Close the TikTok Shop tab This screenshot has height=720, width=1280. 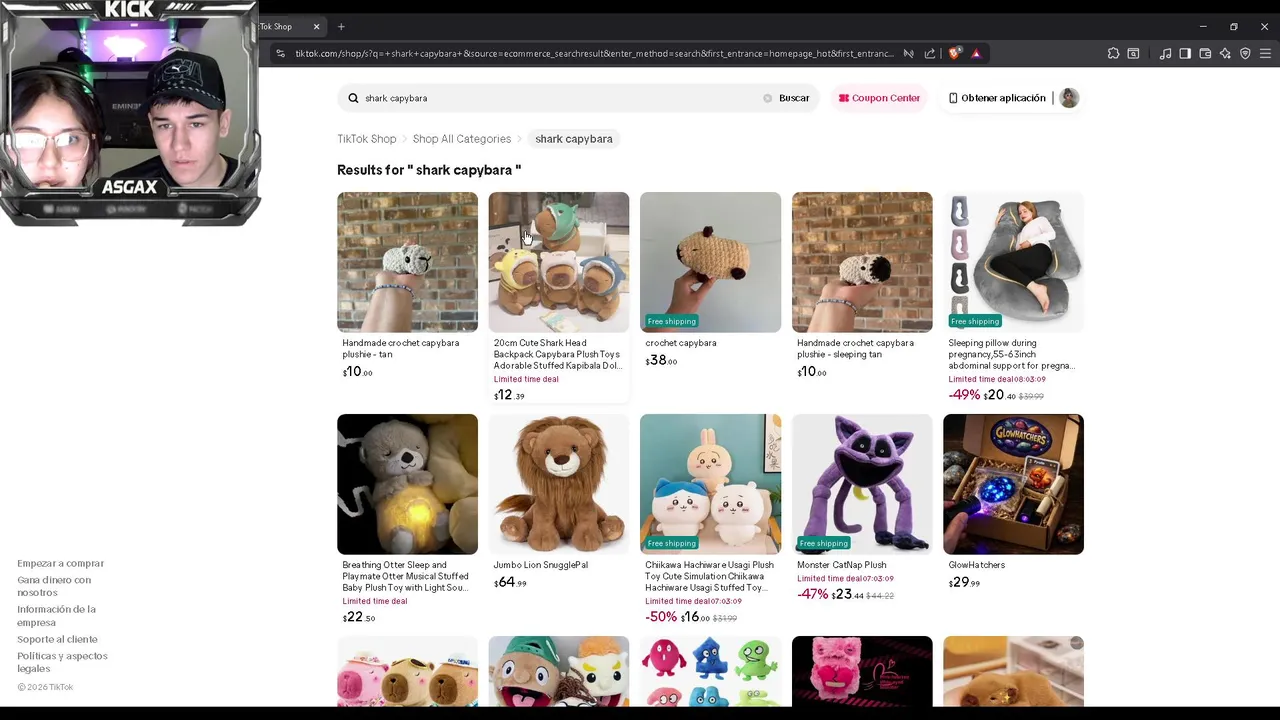(316, 26)
